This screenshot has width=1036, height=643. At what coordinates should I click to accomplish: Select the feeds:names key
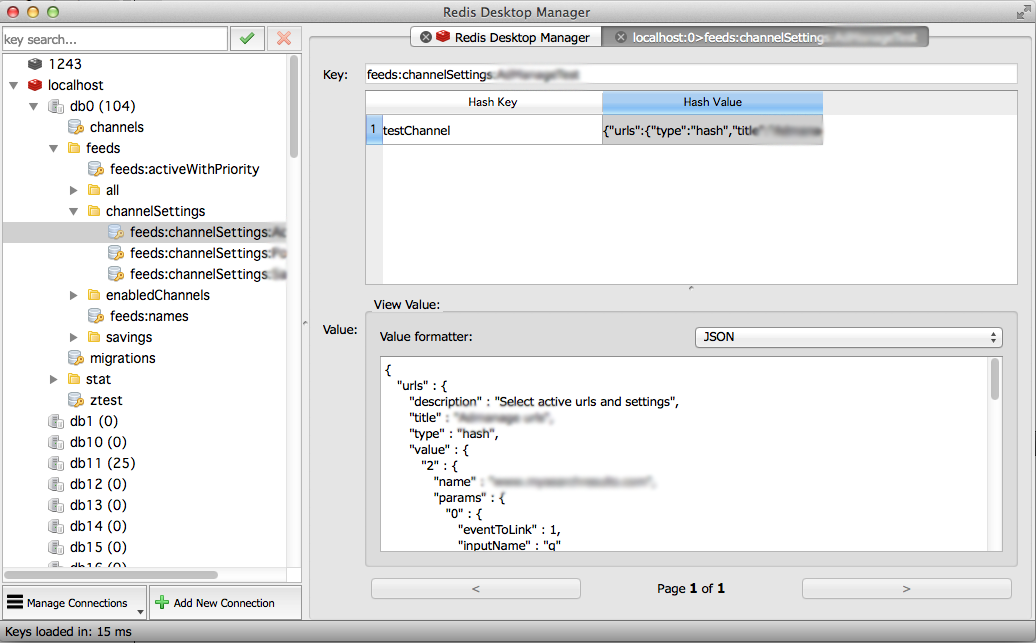pos(149,317)
